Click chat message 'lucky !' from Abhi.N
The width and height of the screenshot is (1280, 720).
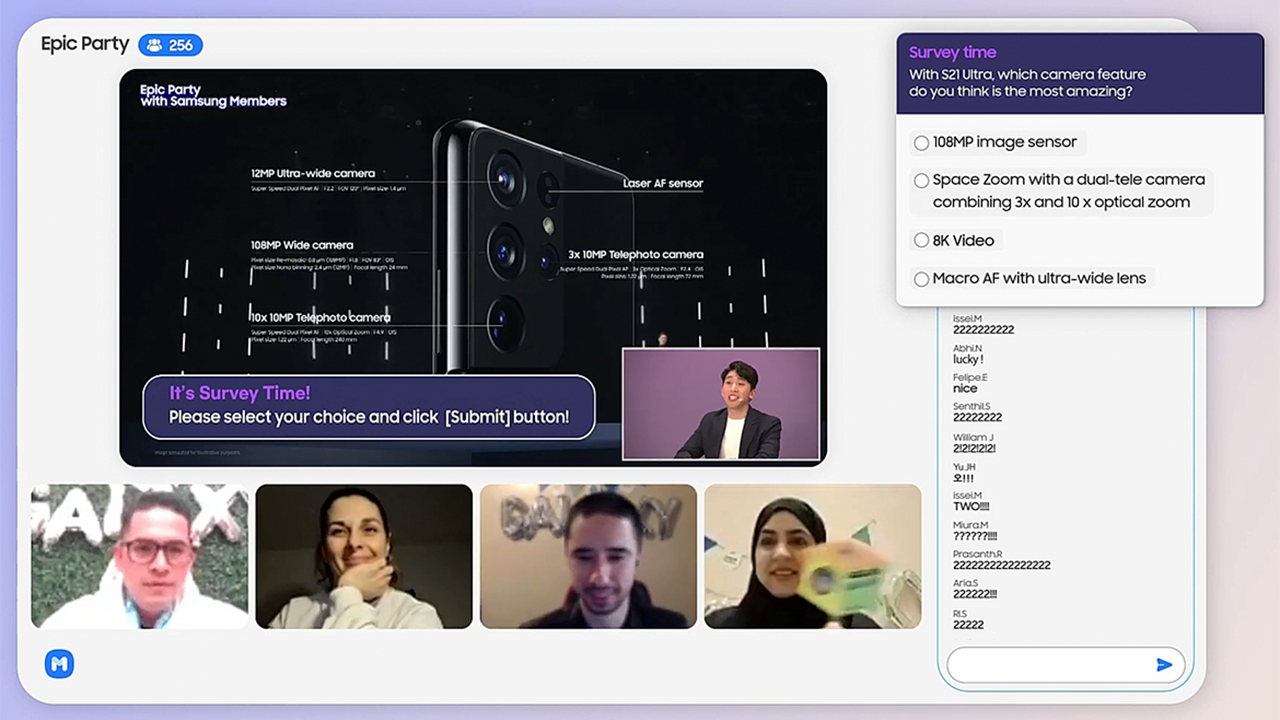[968, 360]
